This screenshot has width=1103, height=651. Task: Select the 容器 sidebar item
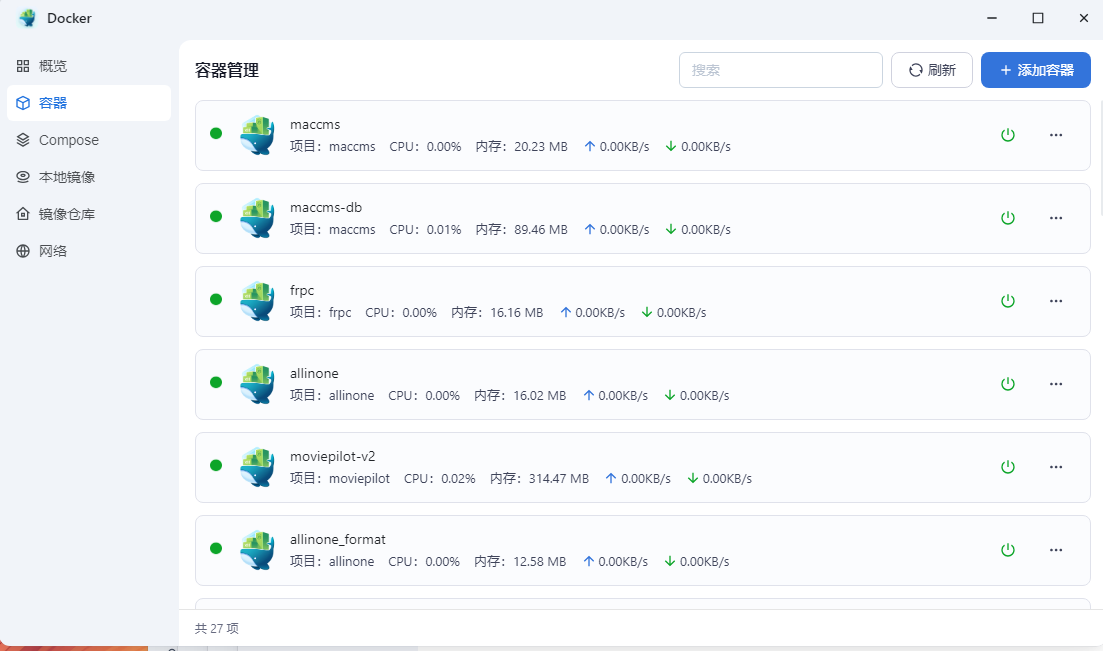click(x=89, y=103)
